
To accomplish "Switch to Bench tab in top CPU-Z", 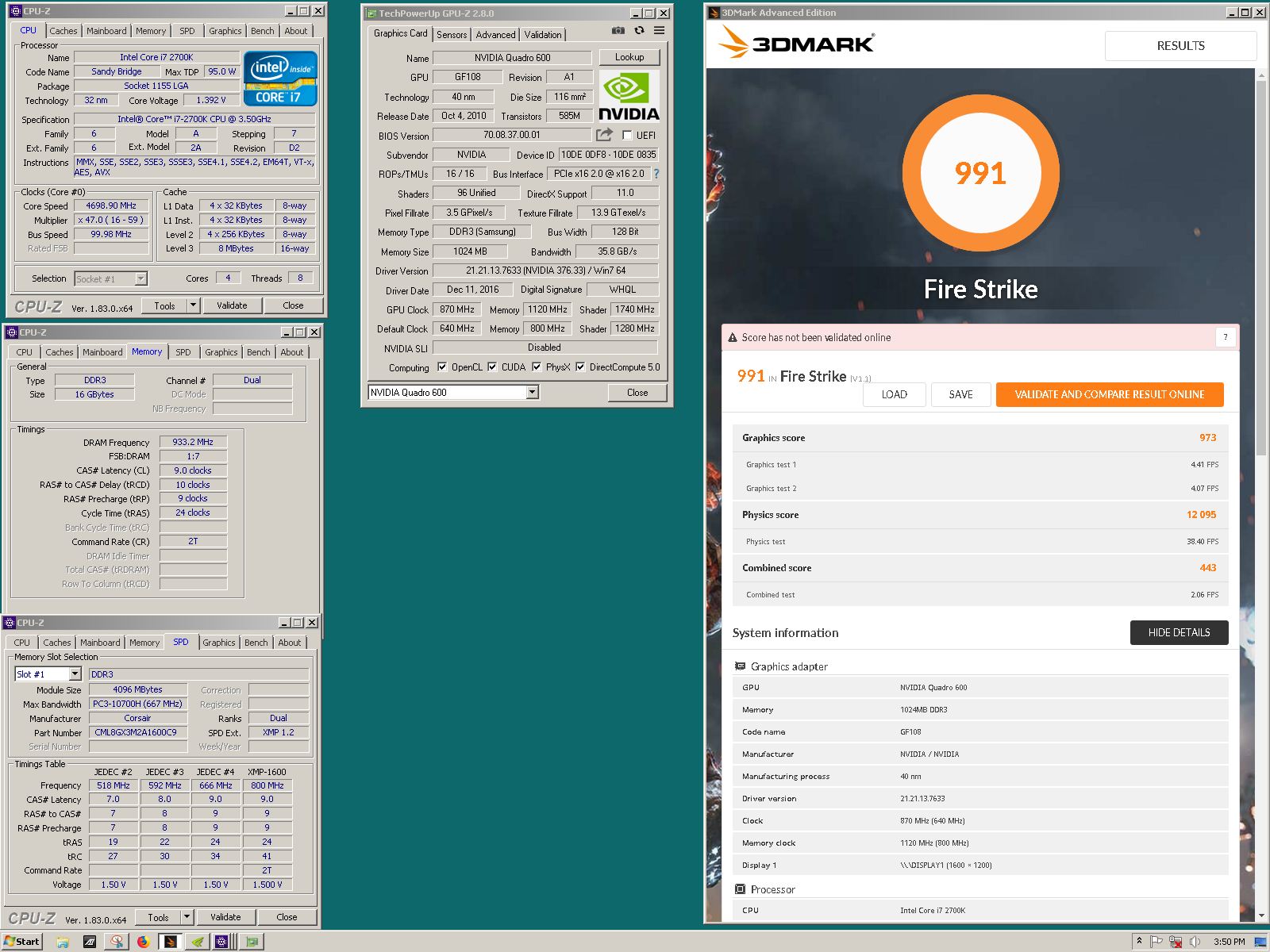I will [x=262, y=31].
